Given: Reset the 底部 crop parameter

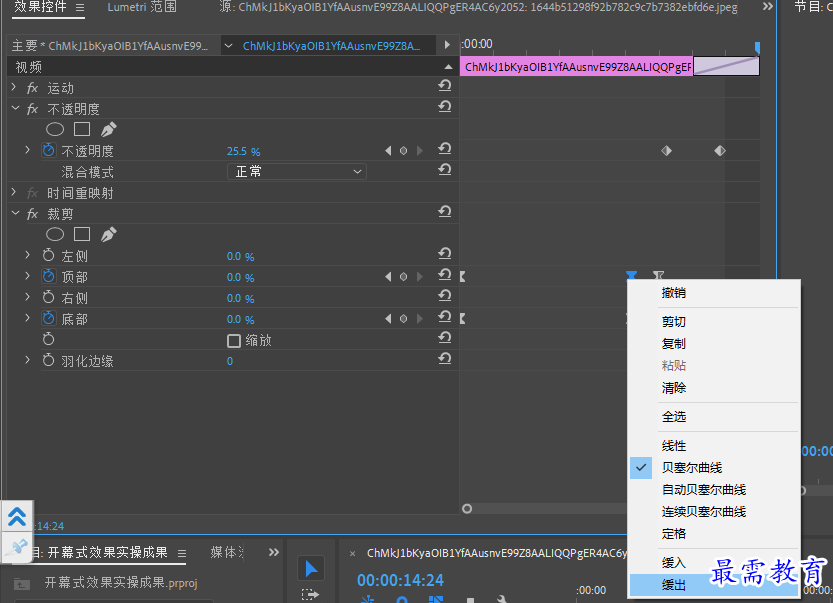Looking at the screenshot, I should 445,317.
